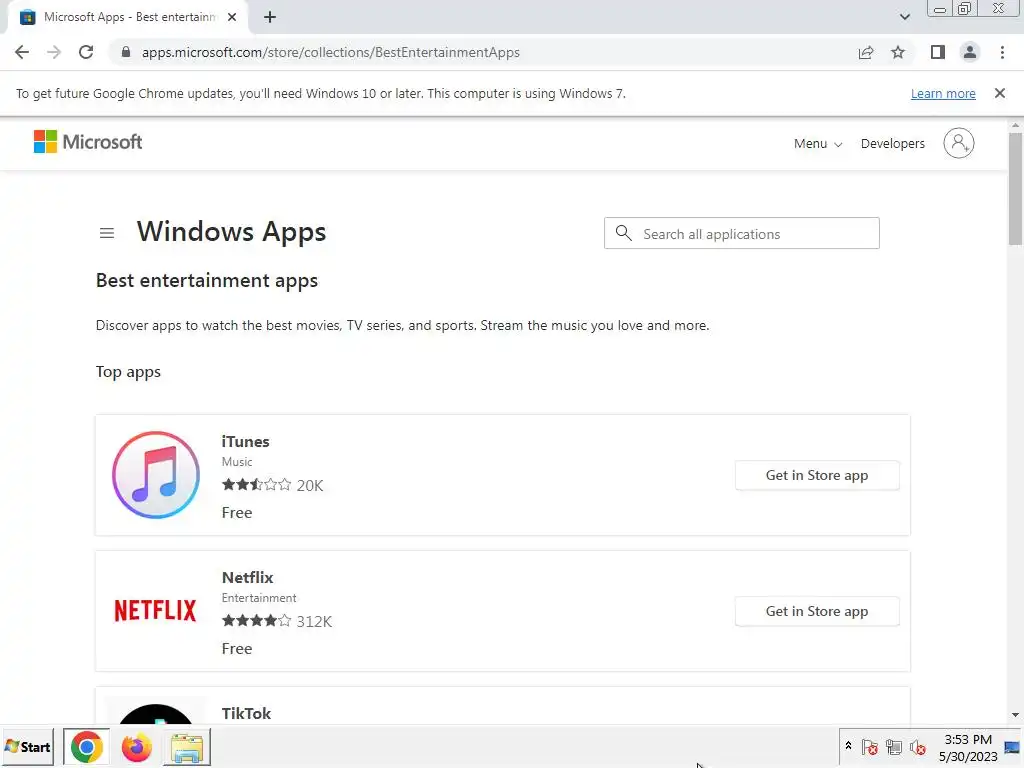The image size is (1024, 768).
Task: Expand the tab search chevron
Action: coord(904,17)
